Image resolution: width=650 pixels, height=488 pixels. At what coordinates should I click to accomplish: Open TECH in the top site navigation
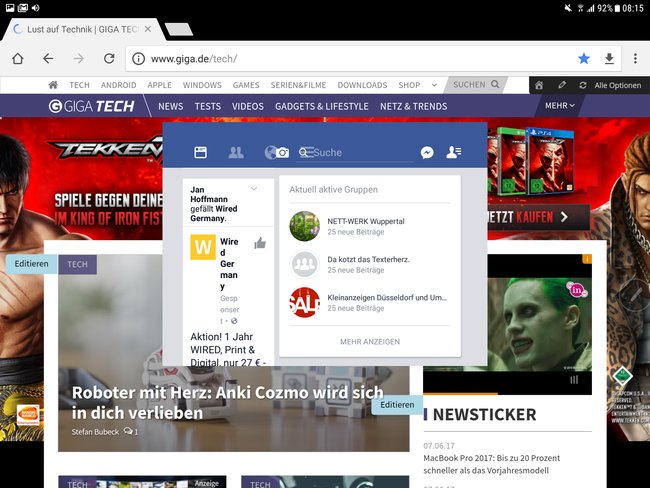79,85
